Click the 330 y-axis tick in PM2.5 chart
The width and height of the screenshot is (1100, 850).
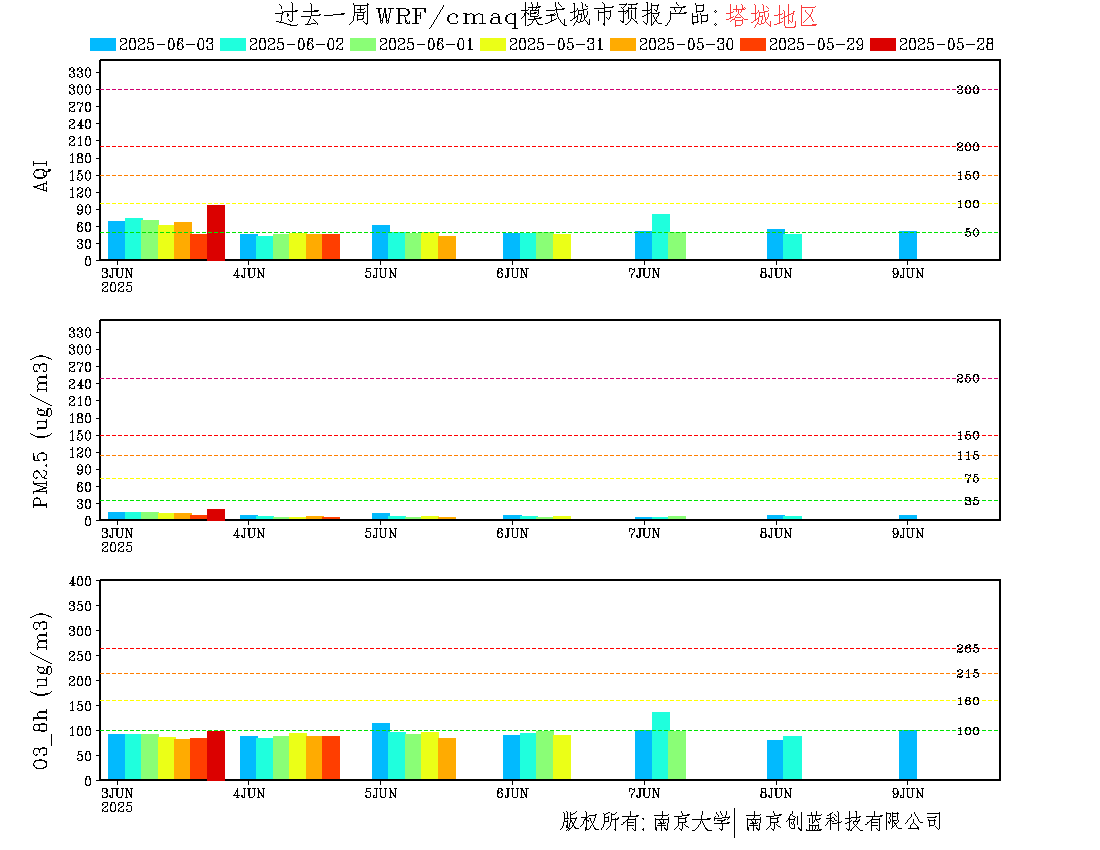coord(80,332)
